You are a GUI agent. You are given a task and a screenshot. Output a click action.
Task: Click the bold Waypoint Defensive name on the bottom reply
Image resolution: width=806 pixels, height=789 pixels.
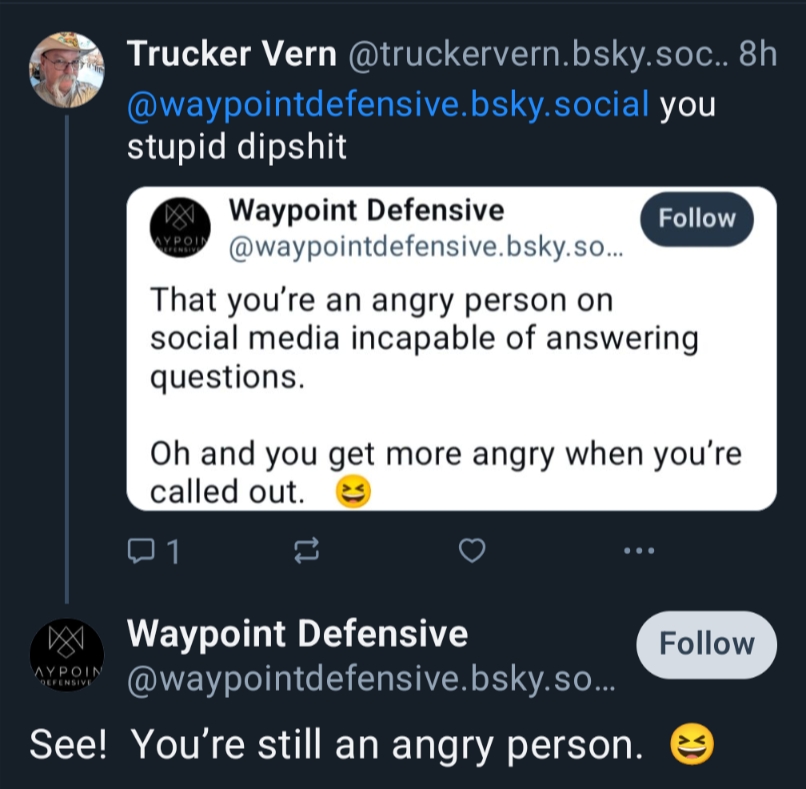point(297,633)
